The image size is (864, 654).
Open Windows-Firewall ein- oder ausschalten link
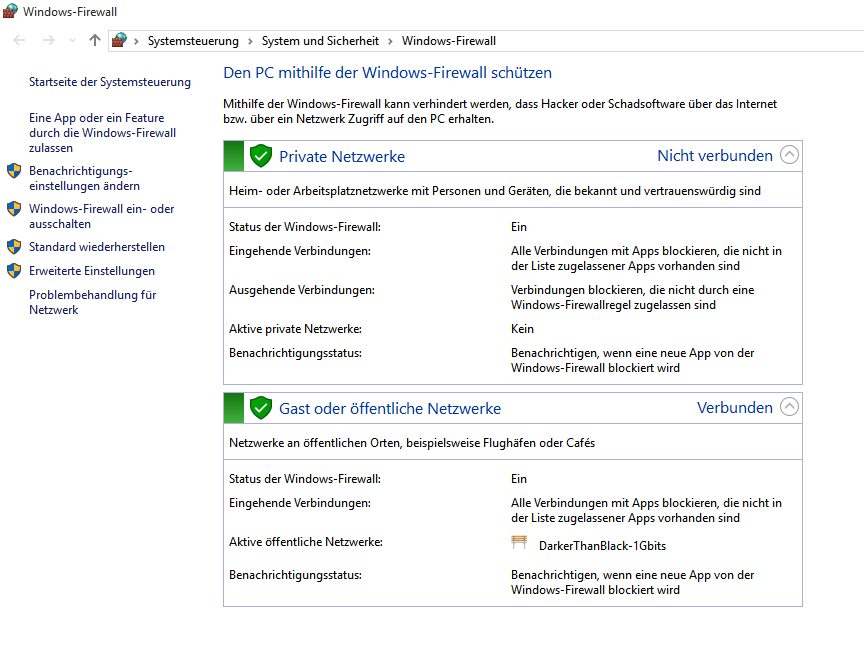click(x=101, y=216)
